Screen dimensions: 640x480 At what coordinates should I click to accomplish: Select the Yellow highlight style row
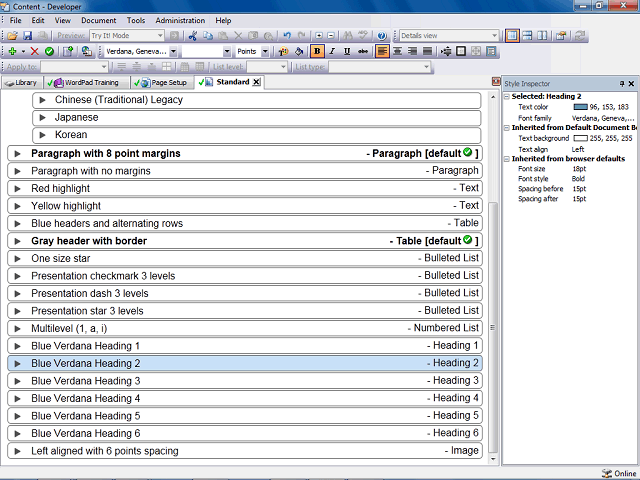[245, 206]
